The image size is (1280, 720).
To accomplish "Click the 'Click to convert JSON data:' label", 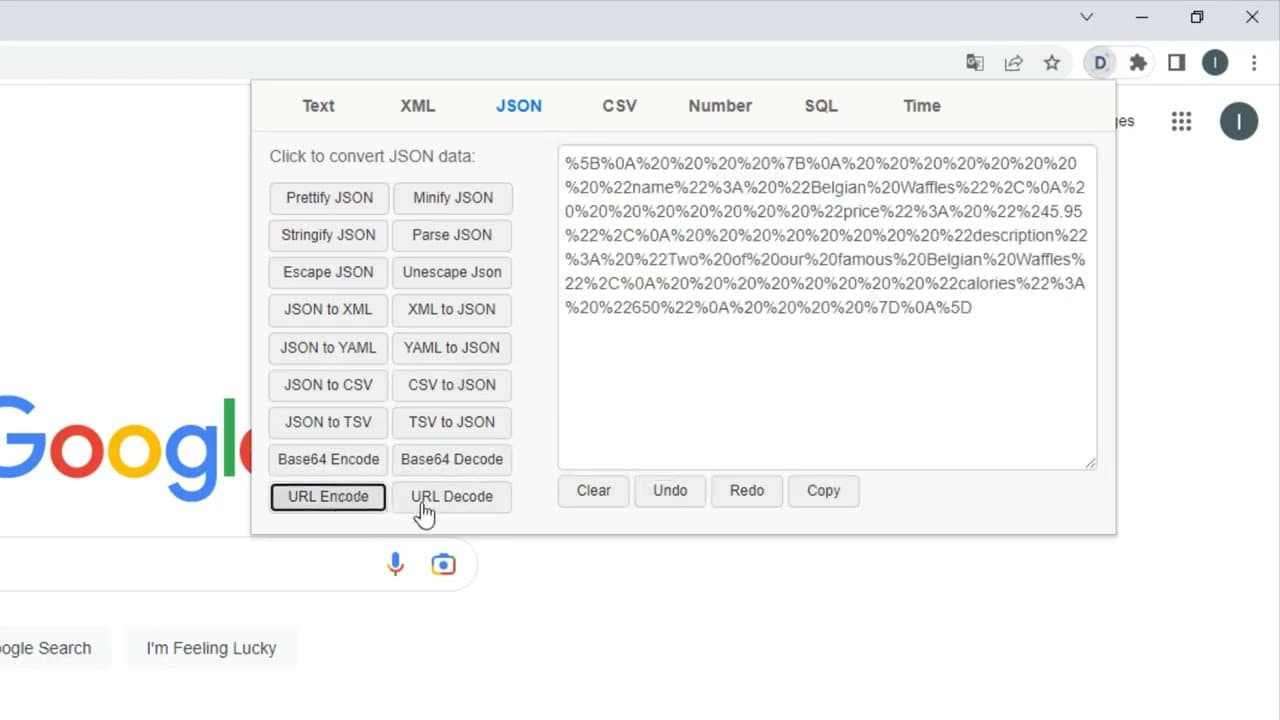I will point(372,157).
